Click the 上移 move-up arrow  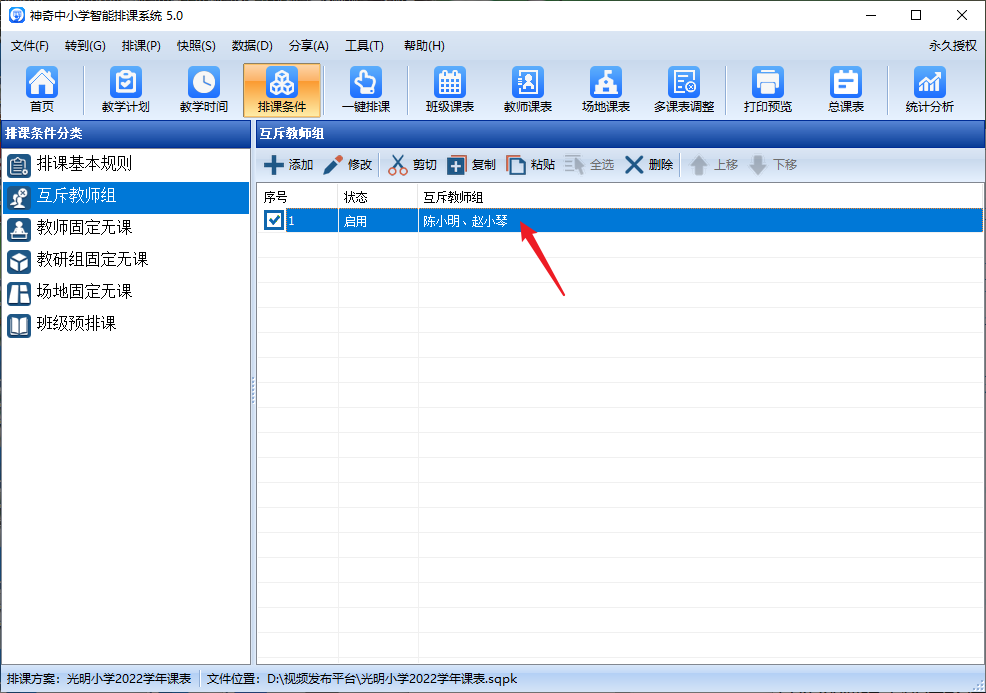click(x=713, y=165)
